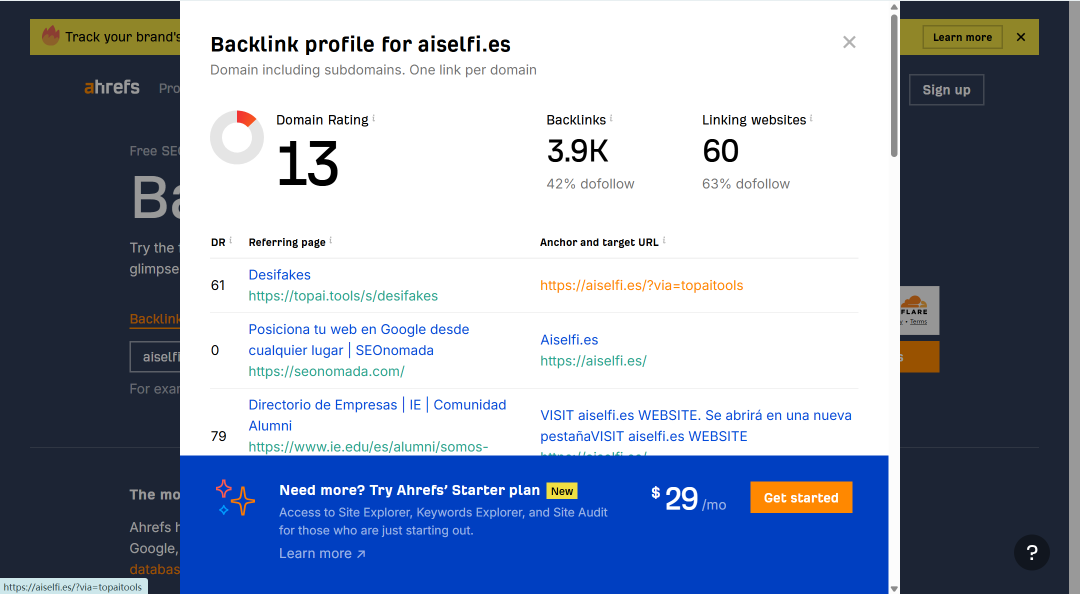
Task: Open the topai.tools/s/desifakes URL
Action: click(343, 296)
